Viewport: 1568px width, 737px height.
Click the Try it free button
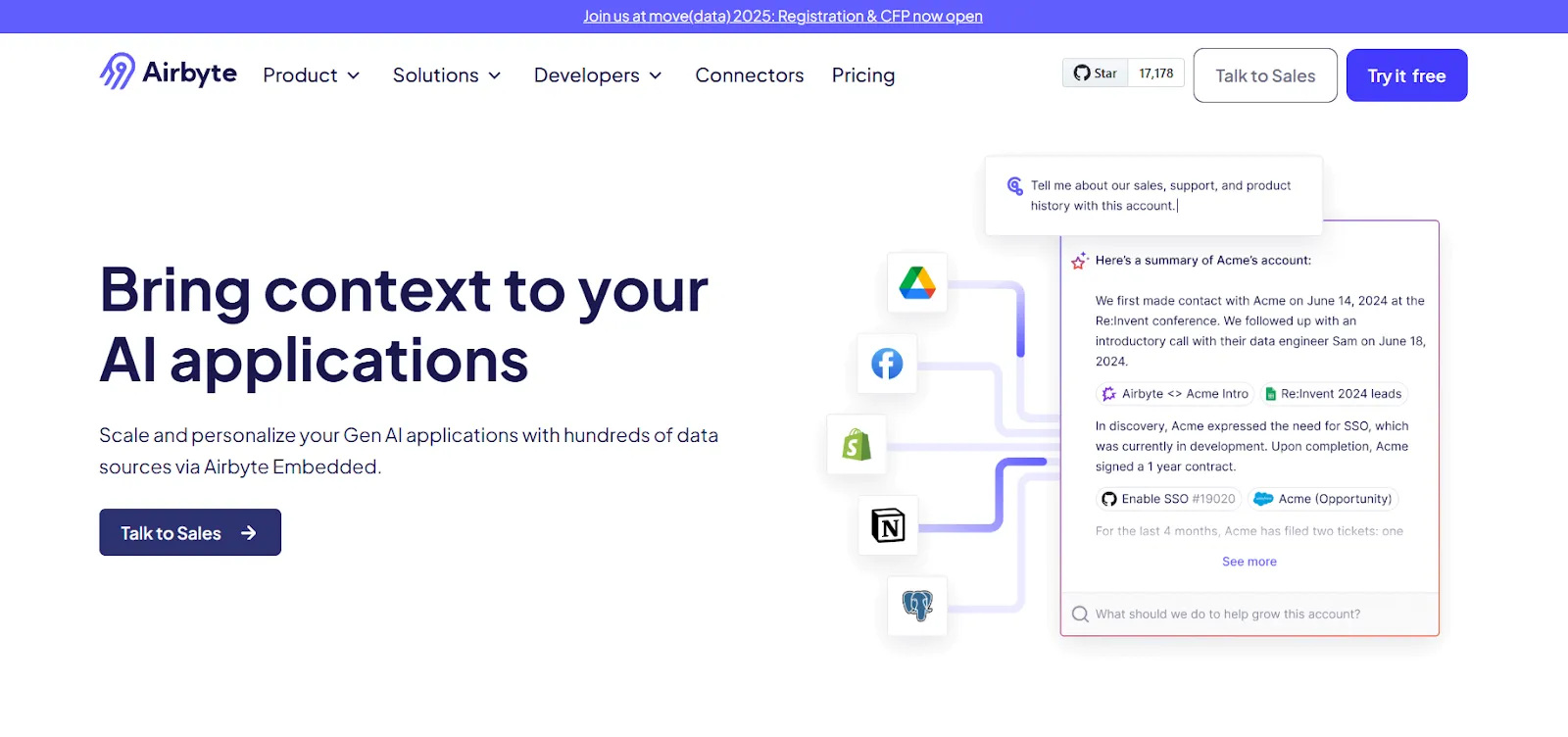click(x=1406, y=75)
